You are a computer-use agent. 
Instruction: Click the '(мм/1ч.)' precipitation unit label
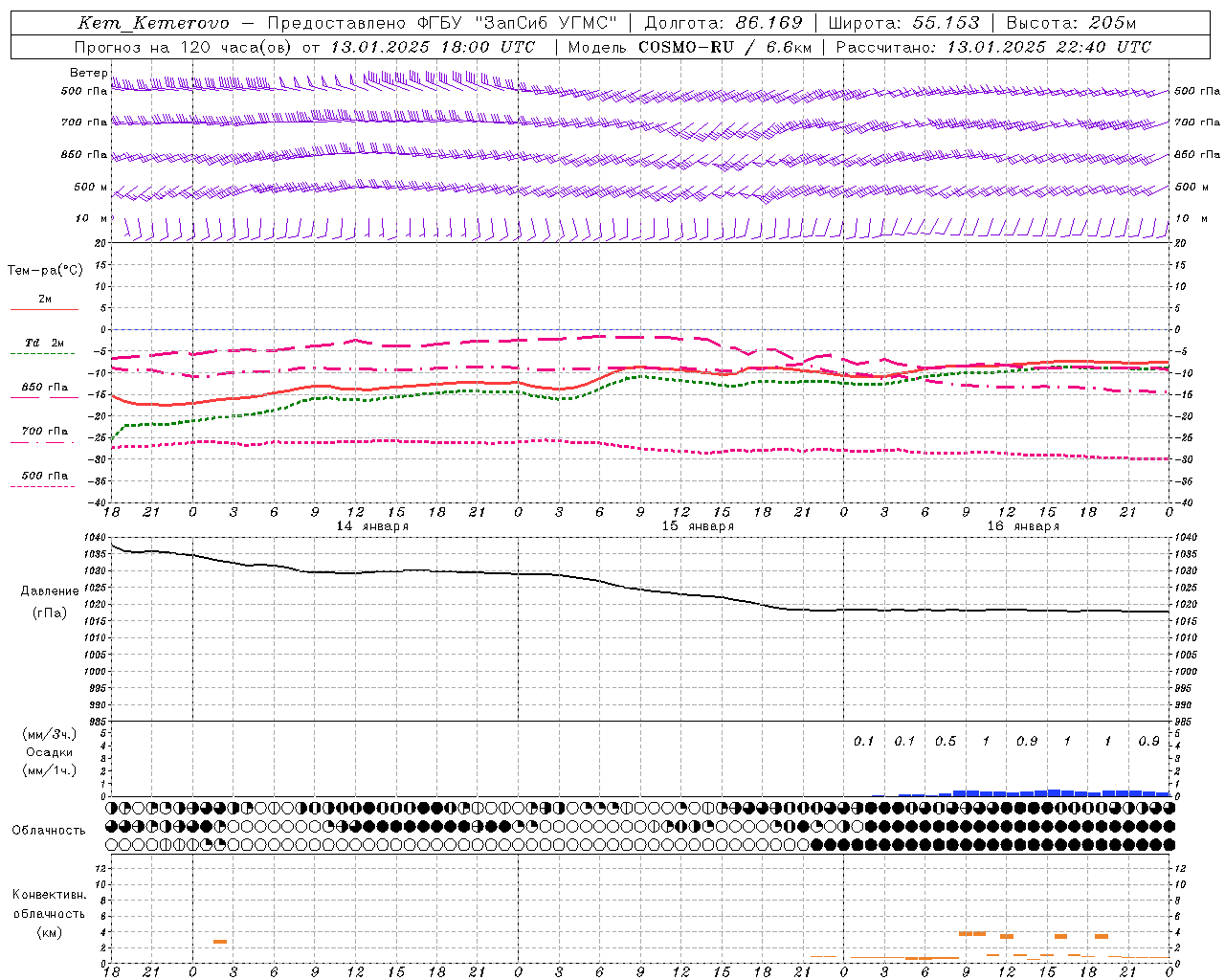tap(50, 770)
